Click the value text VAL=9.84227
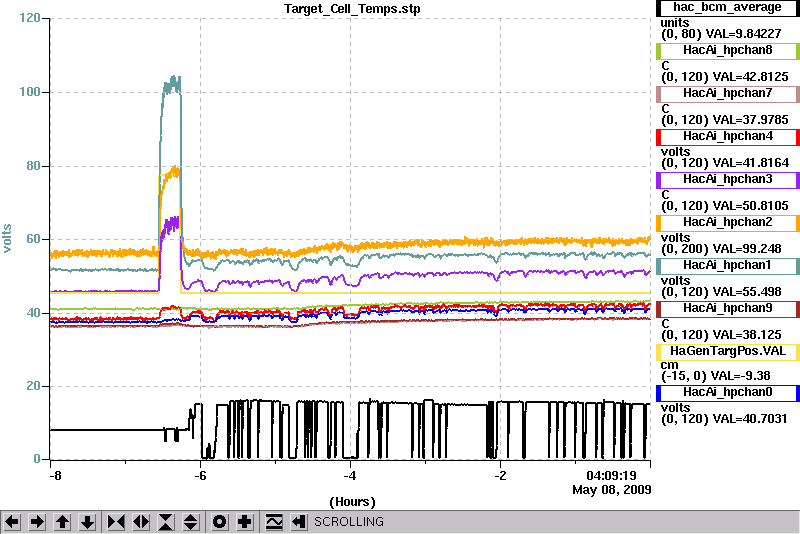 [743, 34]
